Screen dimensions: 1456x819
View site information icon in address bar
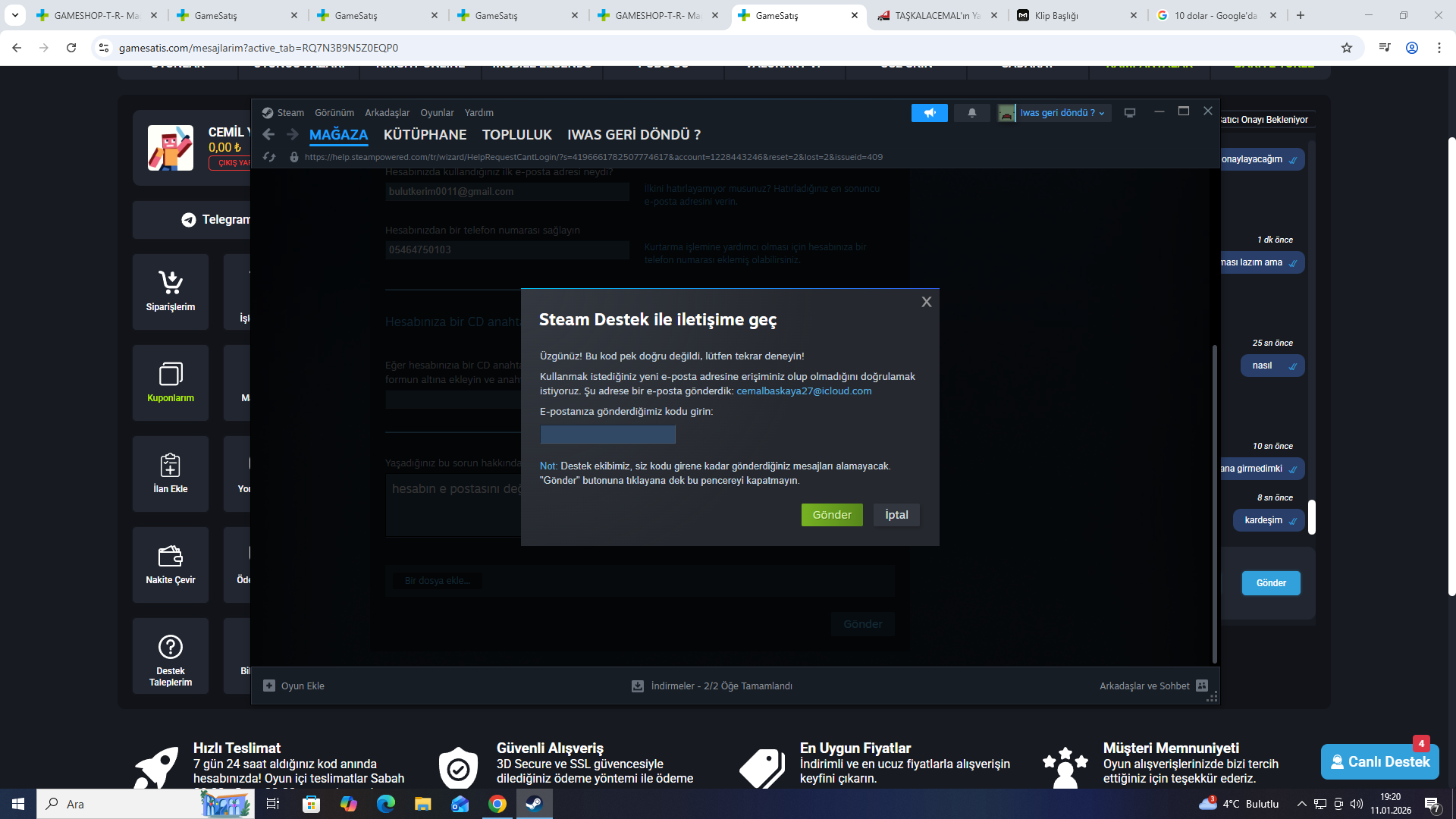104,48
